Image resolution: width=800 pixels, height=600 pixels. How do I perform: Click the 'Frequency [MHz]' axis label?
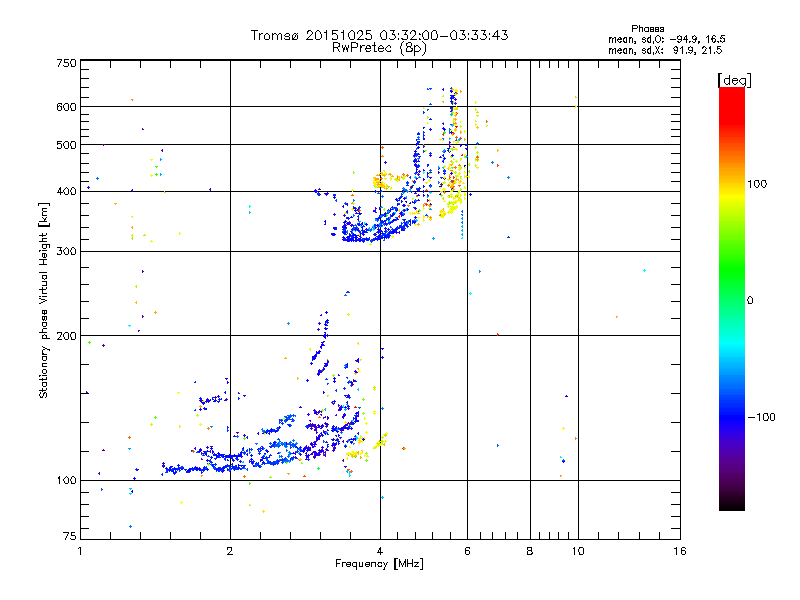point(379,564)
